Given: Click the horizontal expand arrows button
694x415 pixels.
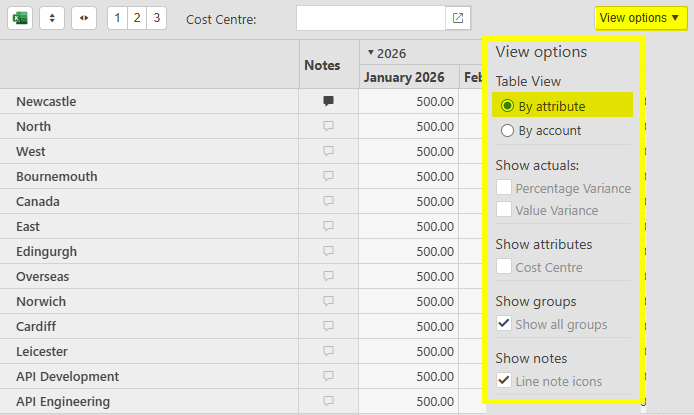Looking at the screenshot, I should click(84, 18).
